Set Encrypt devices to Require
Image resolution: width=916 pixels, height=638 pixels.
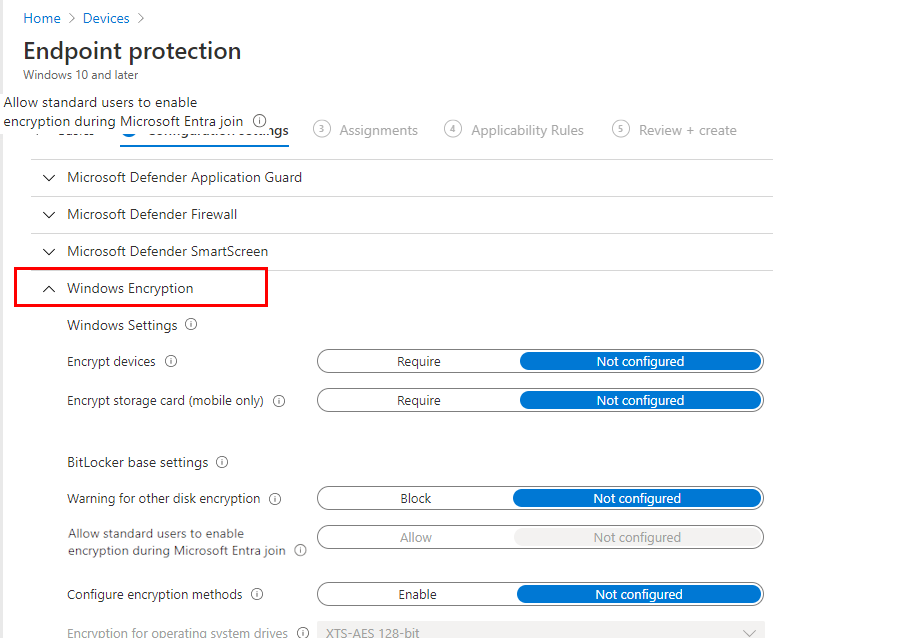[x=418, y=362]
